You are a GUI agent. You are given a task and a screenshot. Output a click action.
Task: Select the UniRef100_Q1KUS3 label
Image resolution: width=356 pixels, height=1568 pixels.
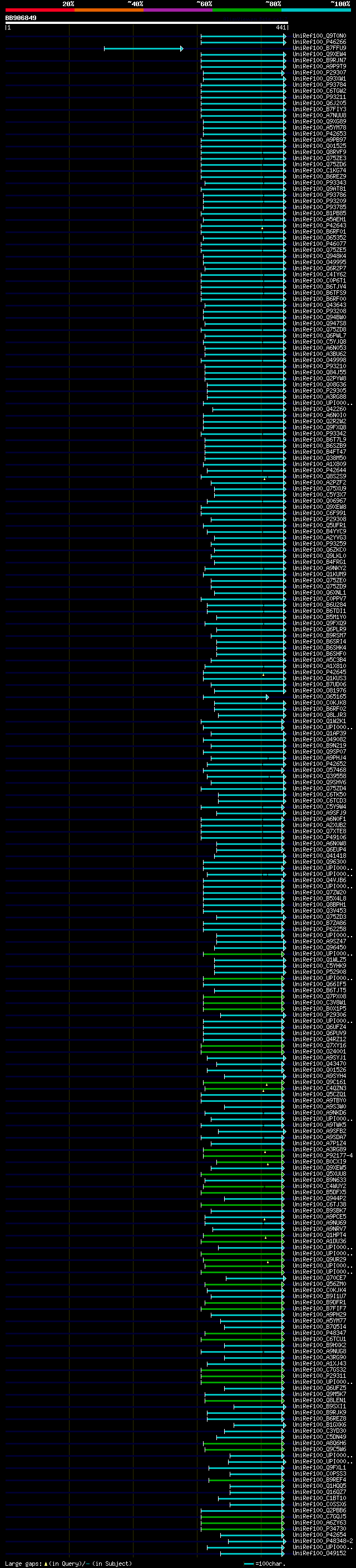(x=319, y=678)
